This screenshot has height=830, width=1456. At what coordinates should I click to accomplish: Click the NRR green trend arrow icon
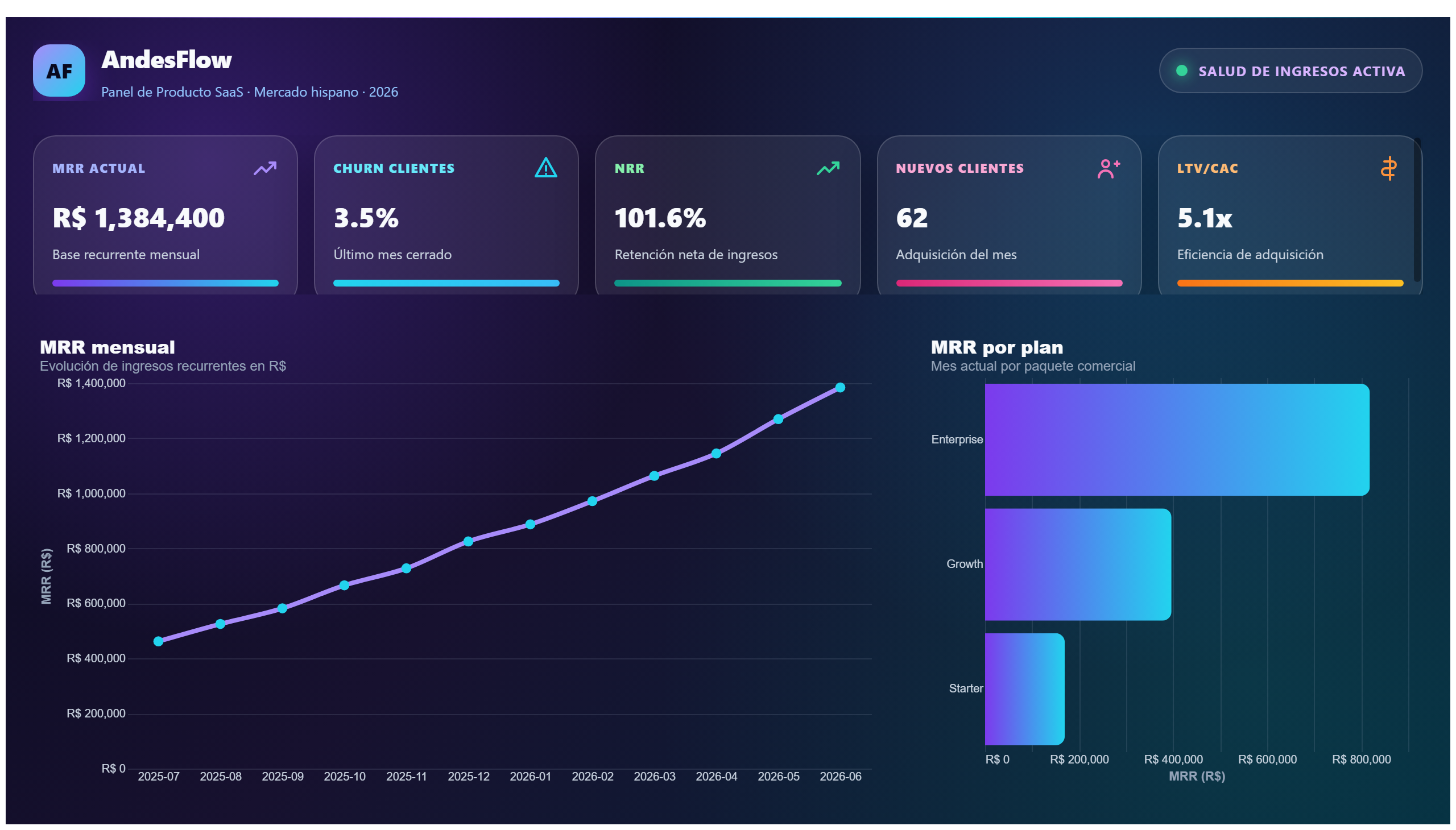828,168
